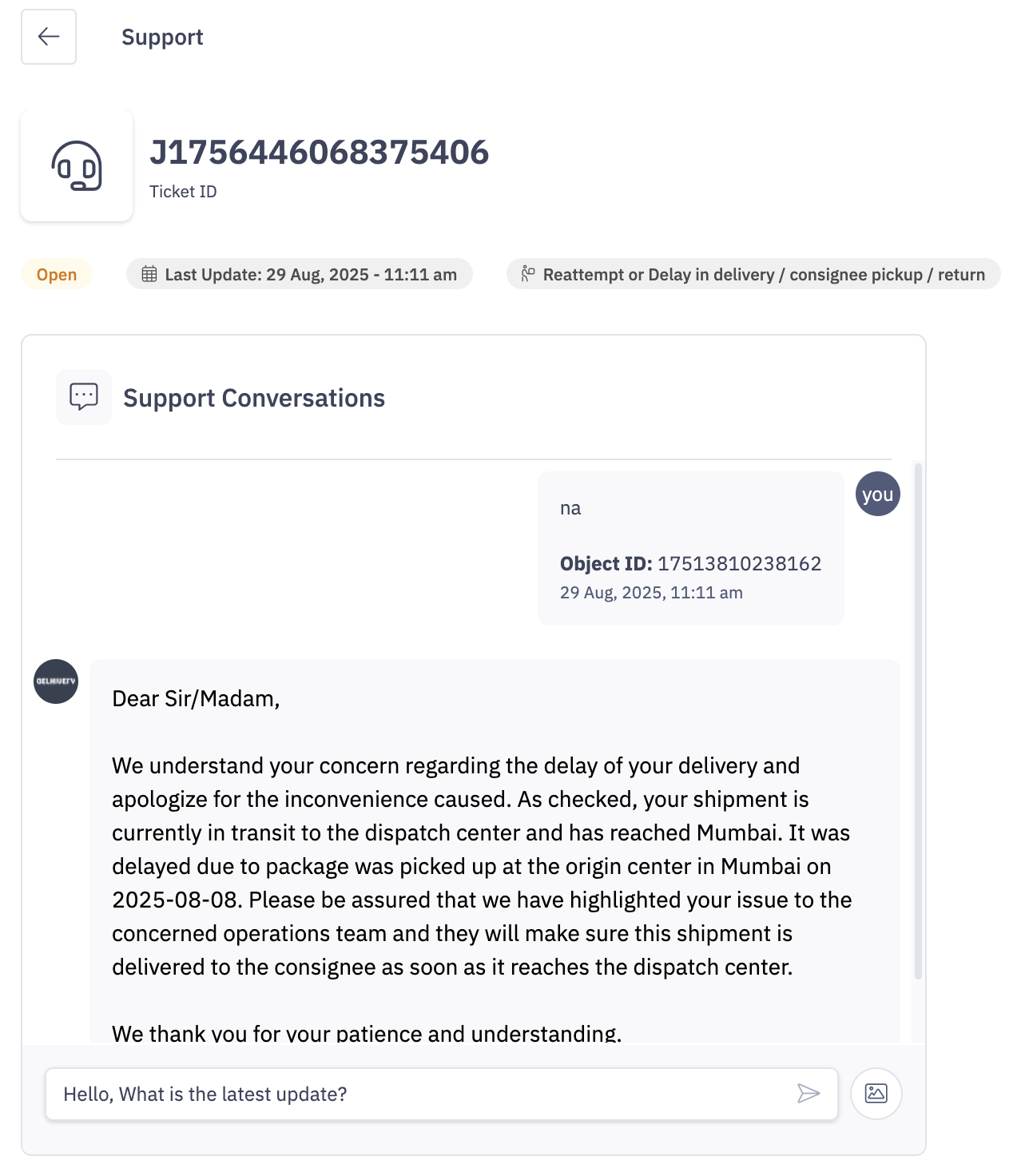Click the Delhivery agent avatar
The height and width of the screenshot is (1176, 1029).
[x=56, y=681]
